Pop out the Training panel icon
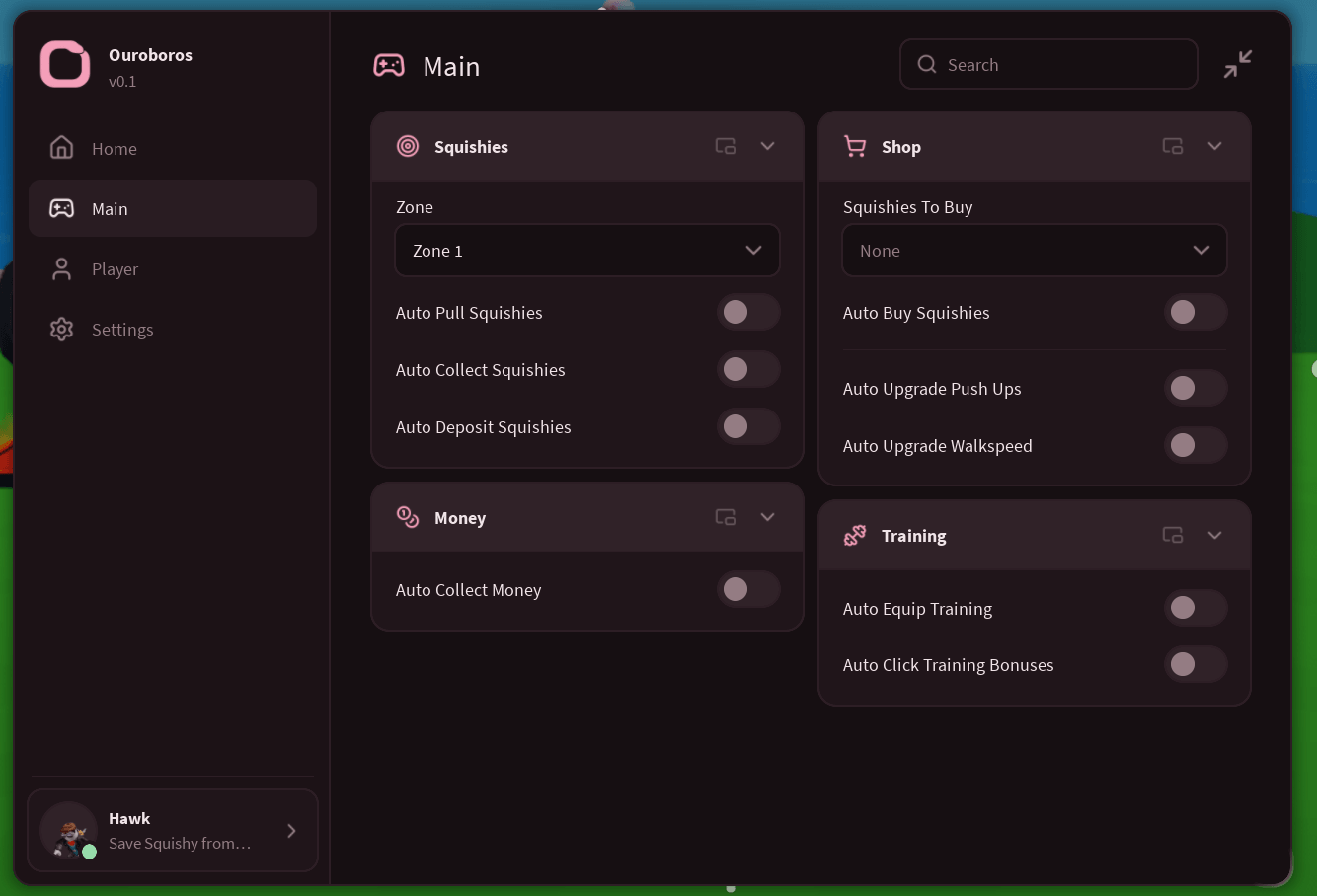 pos(1173,535)
